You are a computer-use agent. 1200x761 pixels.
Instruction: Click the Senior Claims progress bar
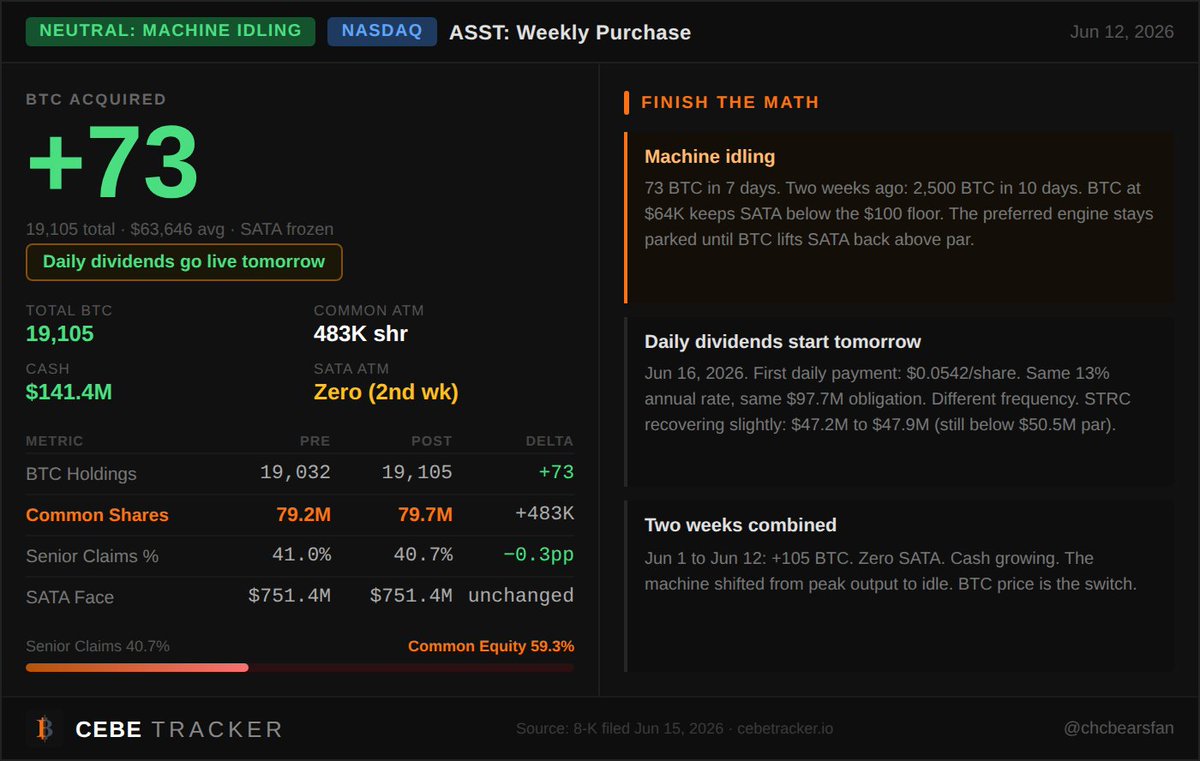[x=300, y=667]
